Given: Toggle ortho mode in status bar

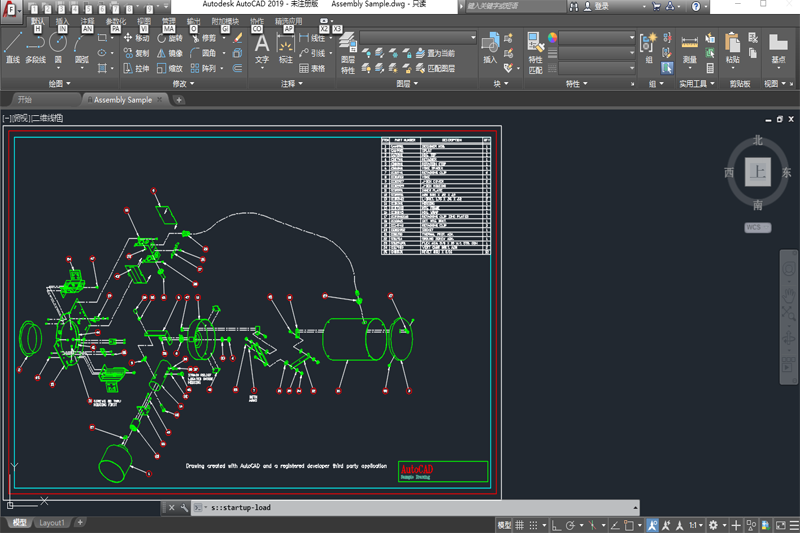Looking at the screenshot, I should pyautogui.click(x=556, y=525).
